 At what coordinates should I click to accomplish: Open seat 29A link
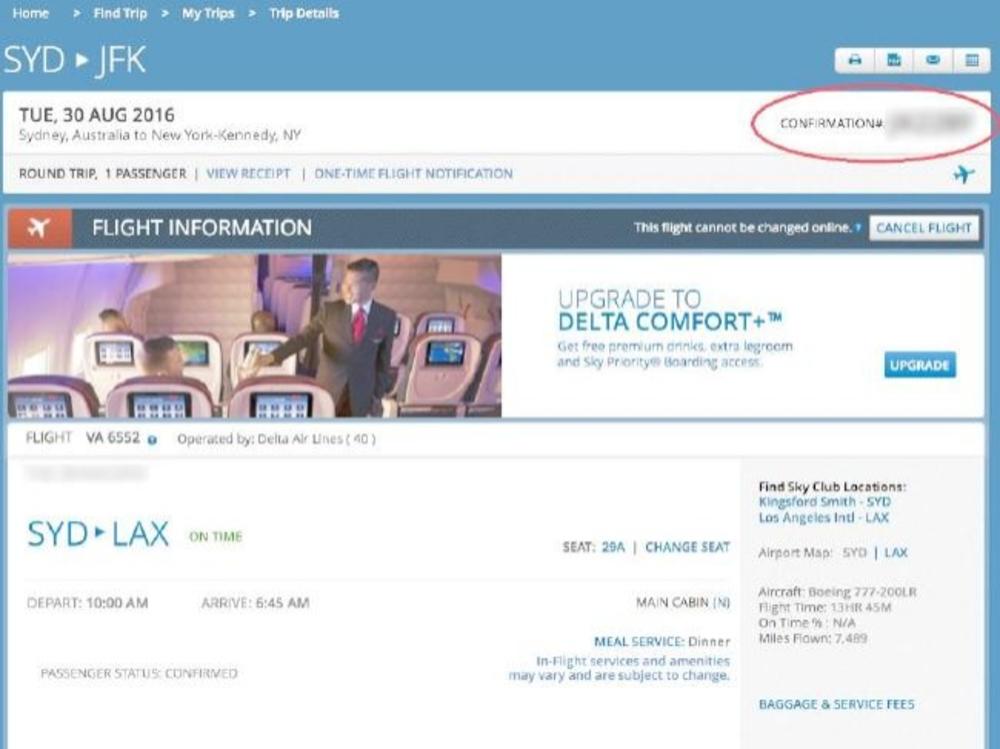[612, 547]
